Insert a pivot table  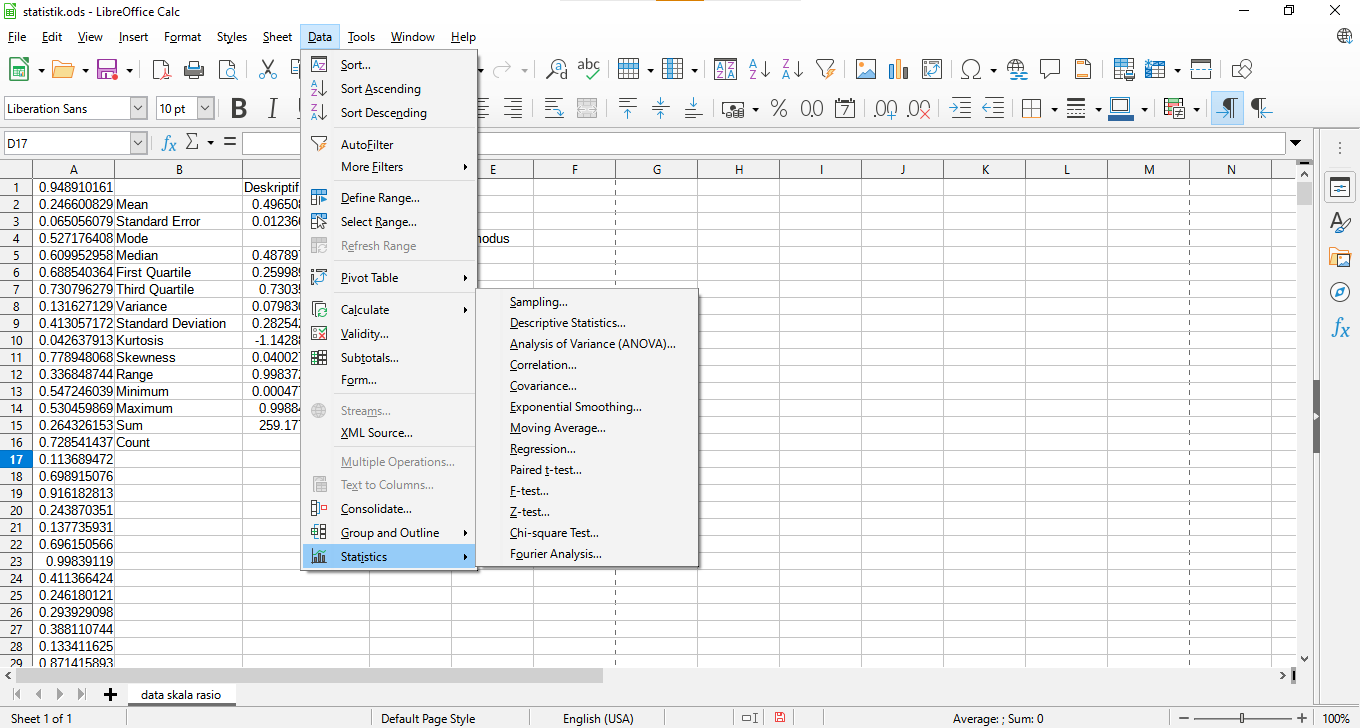pyautogui.click(x=929, y=69)
